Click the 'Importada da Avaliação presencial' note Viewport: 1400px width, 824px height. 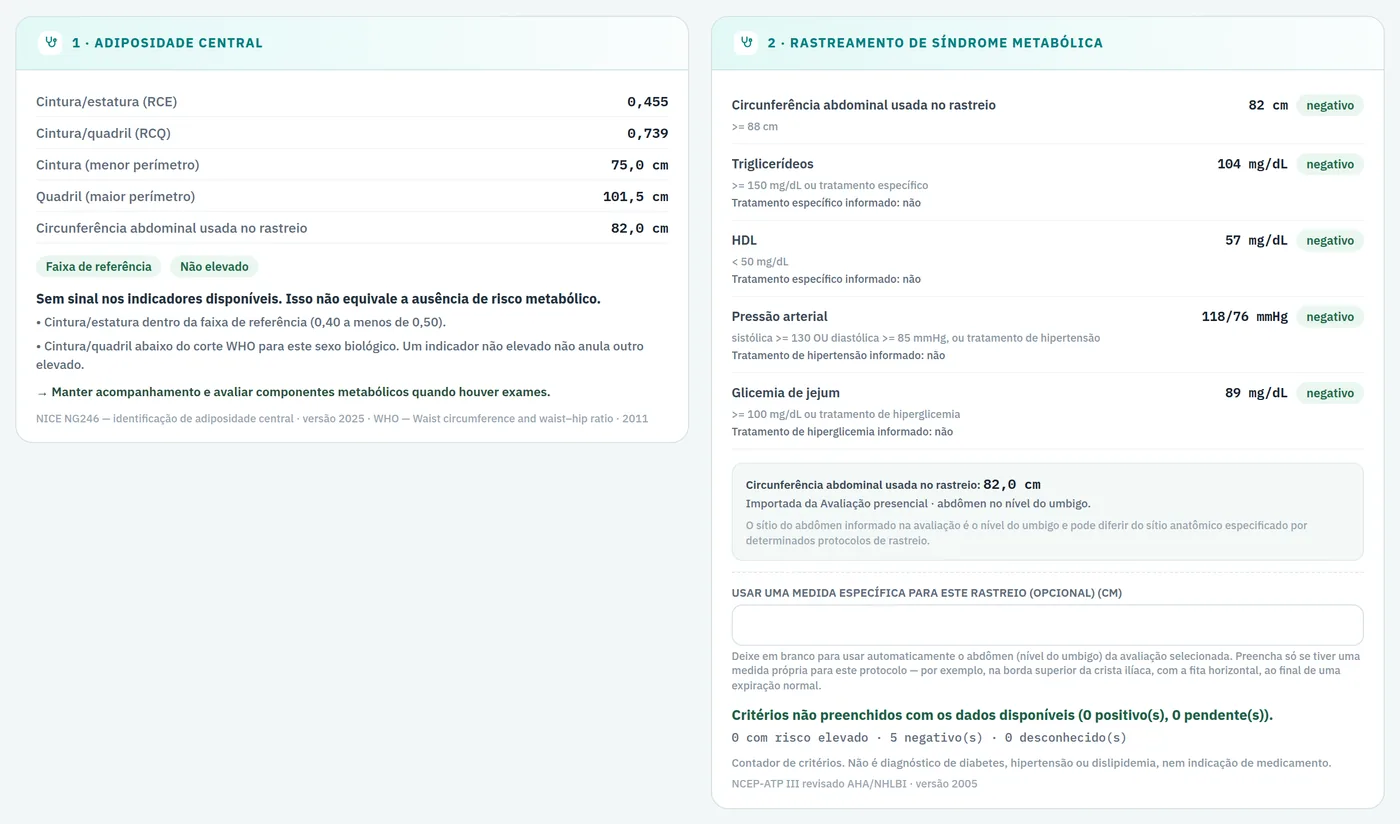click(x=918, y=504)
